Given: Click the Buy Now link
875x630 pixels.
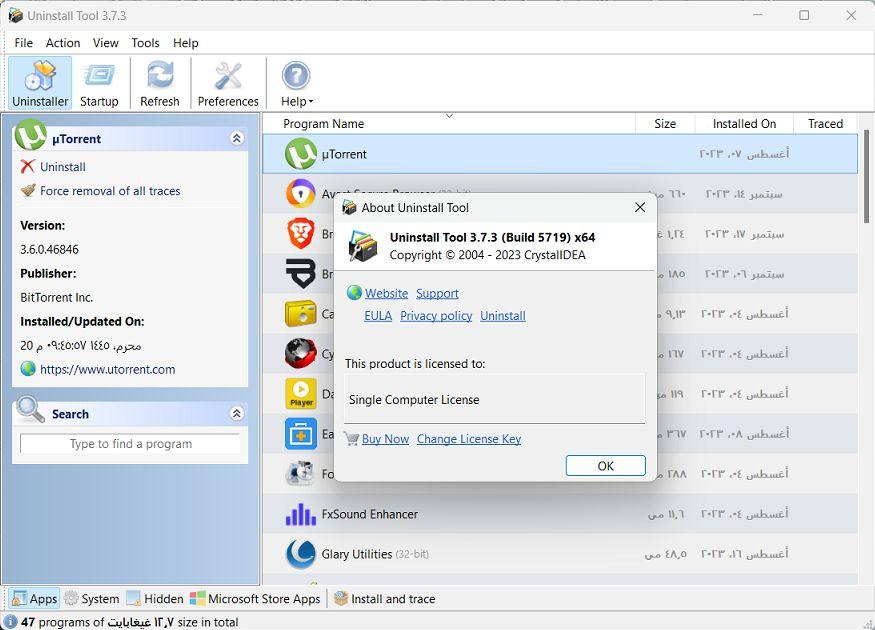Looking at the screenshot, I should click(385, 439).
